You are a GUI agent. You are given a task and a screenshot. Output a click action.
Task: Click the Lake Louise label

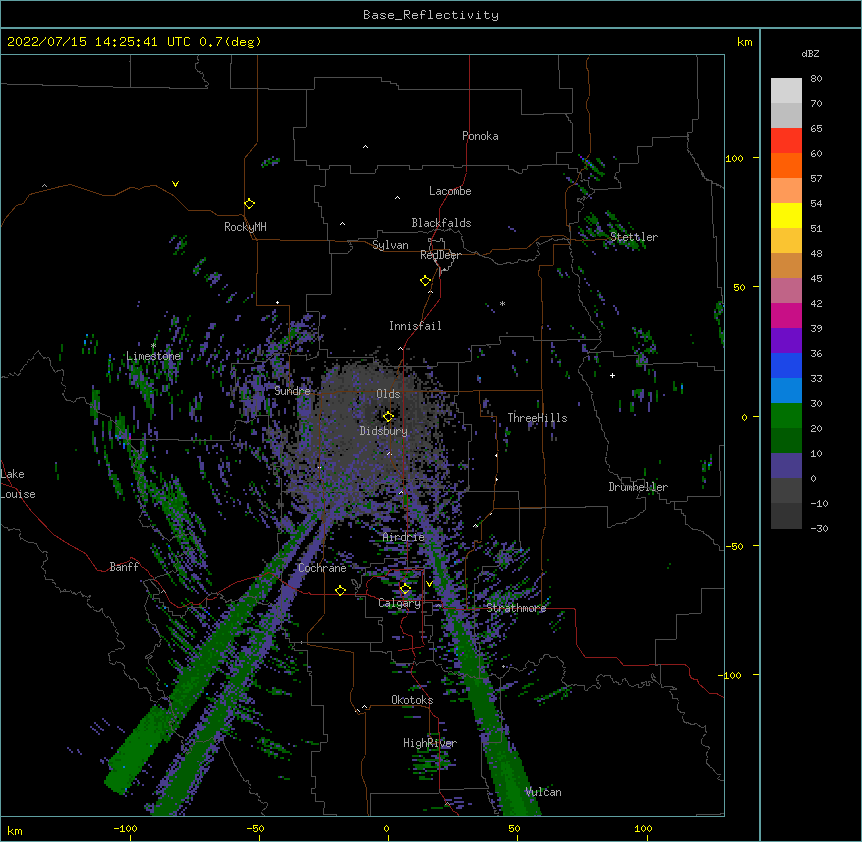16,484
